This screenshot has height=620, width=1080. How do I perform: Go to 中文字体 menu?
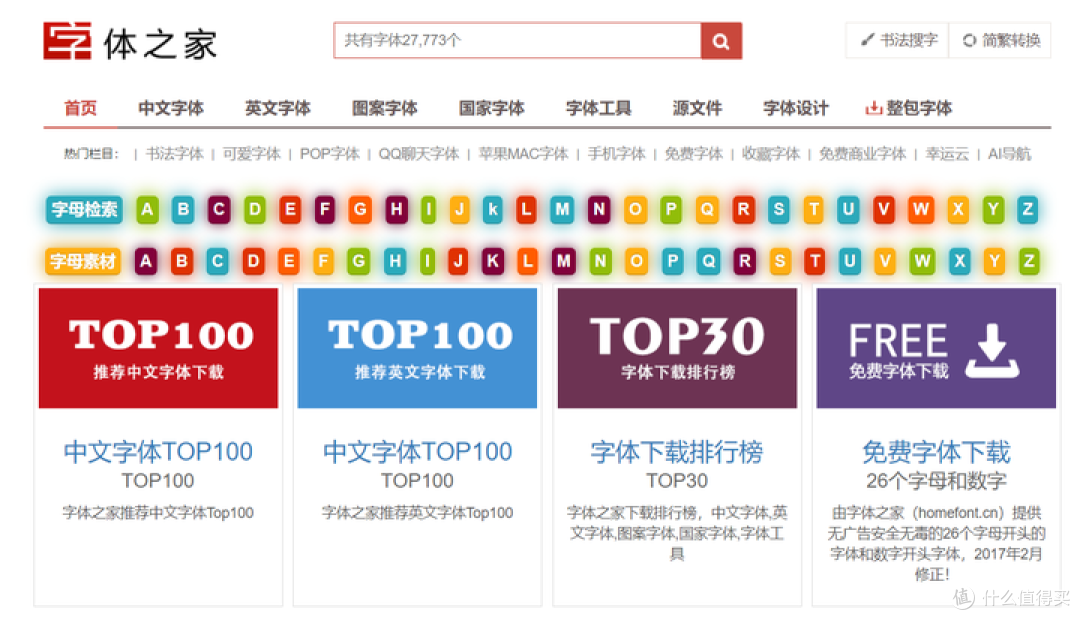click(171, 108)
